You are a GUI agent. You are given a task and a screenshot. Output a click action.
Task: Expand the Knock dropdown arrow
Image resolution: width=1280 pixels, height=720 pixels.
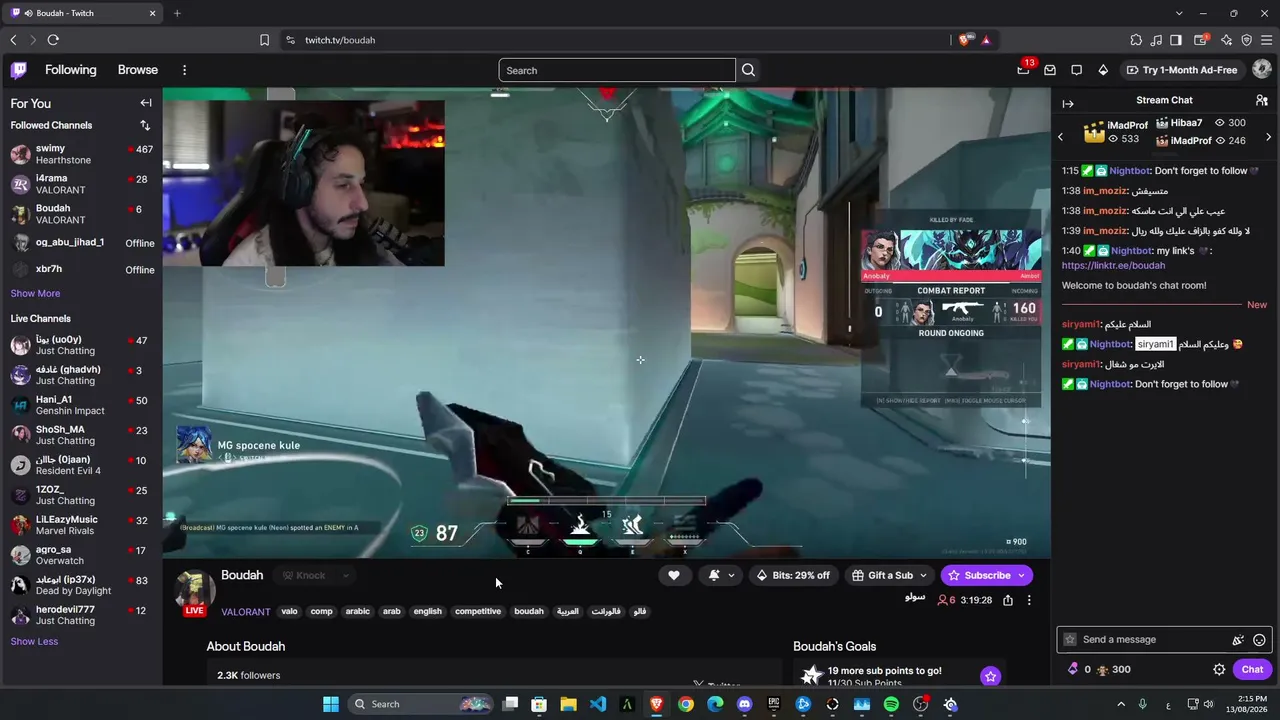coord(345,575)
